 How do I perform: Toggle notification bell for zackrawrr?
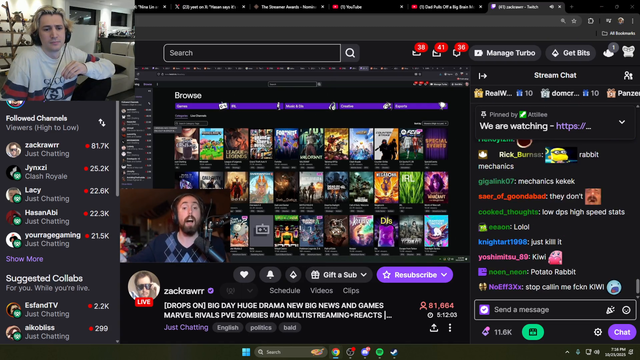pos(270,275)
